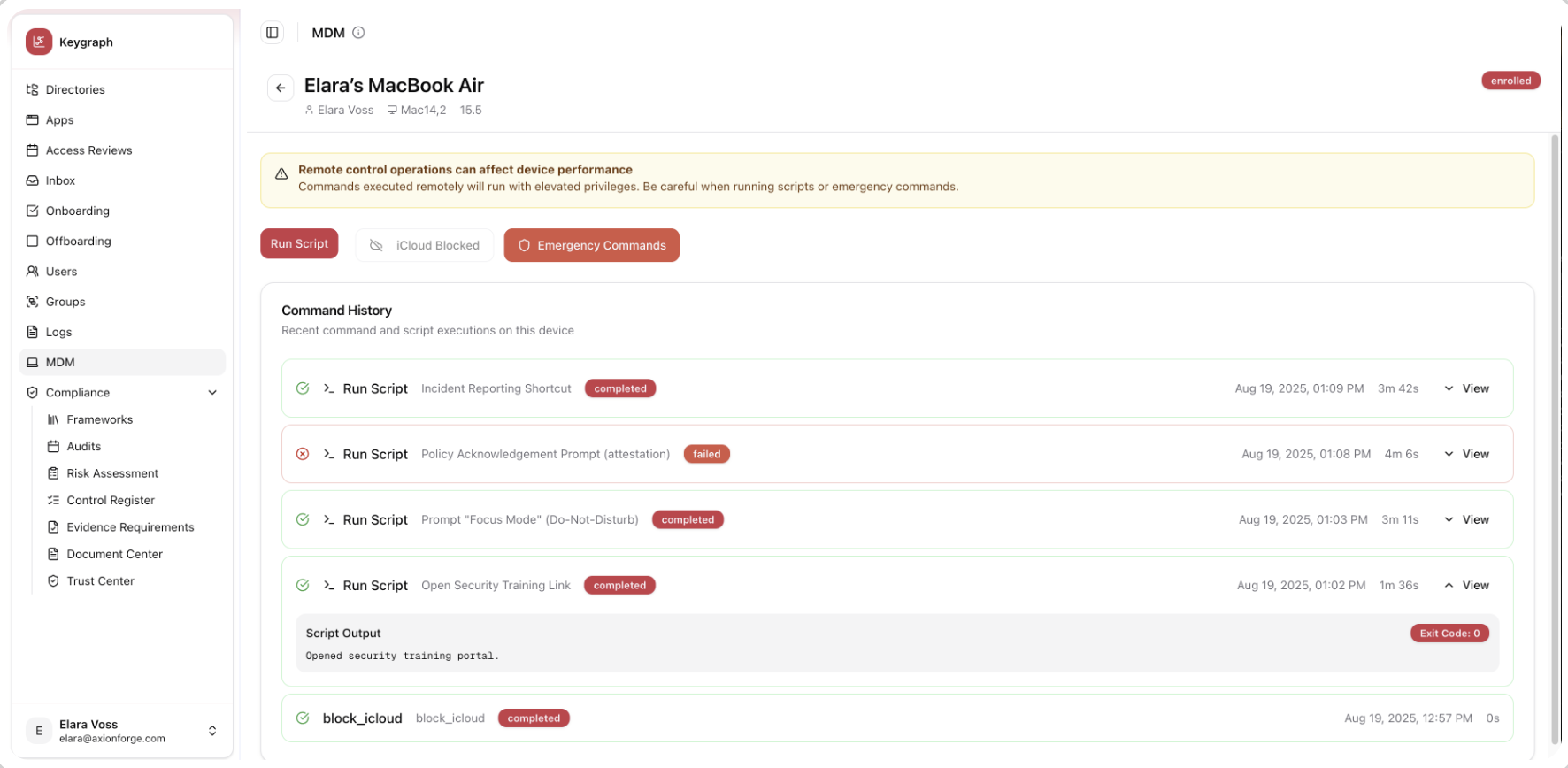The width and height of the screenshot is (1568, 768).
Task: Click the Audits calendar icon
Action: click(53, 447)
